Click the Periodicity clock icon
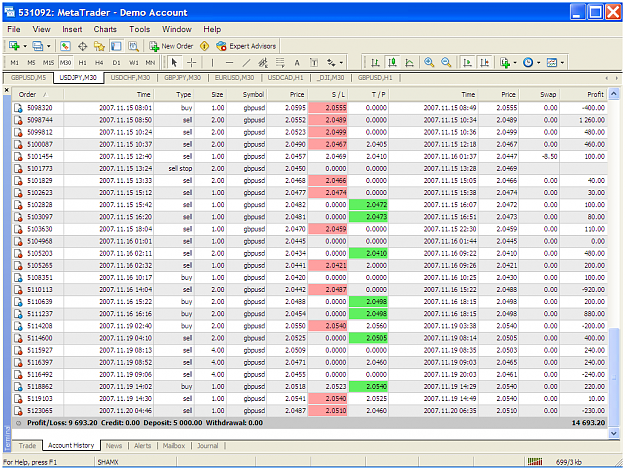 tap(528, 63)
